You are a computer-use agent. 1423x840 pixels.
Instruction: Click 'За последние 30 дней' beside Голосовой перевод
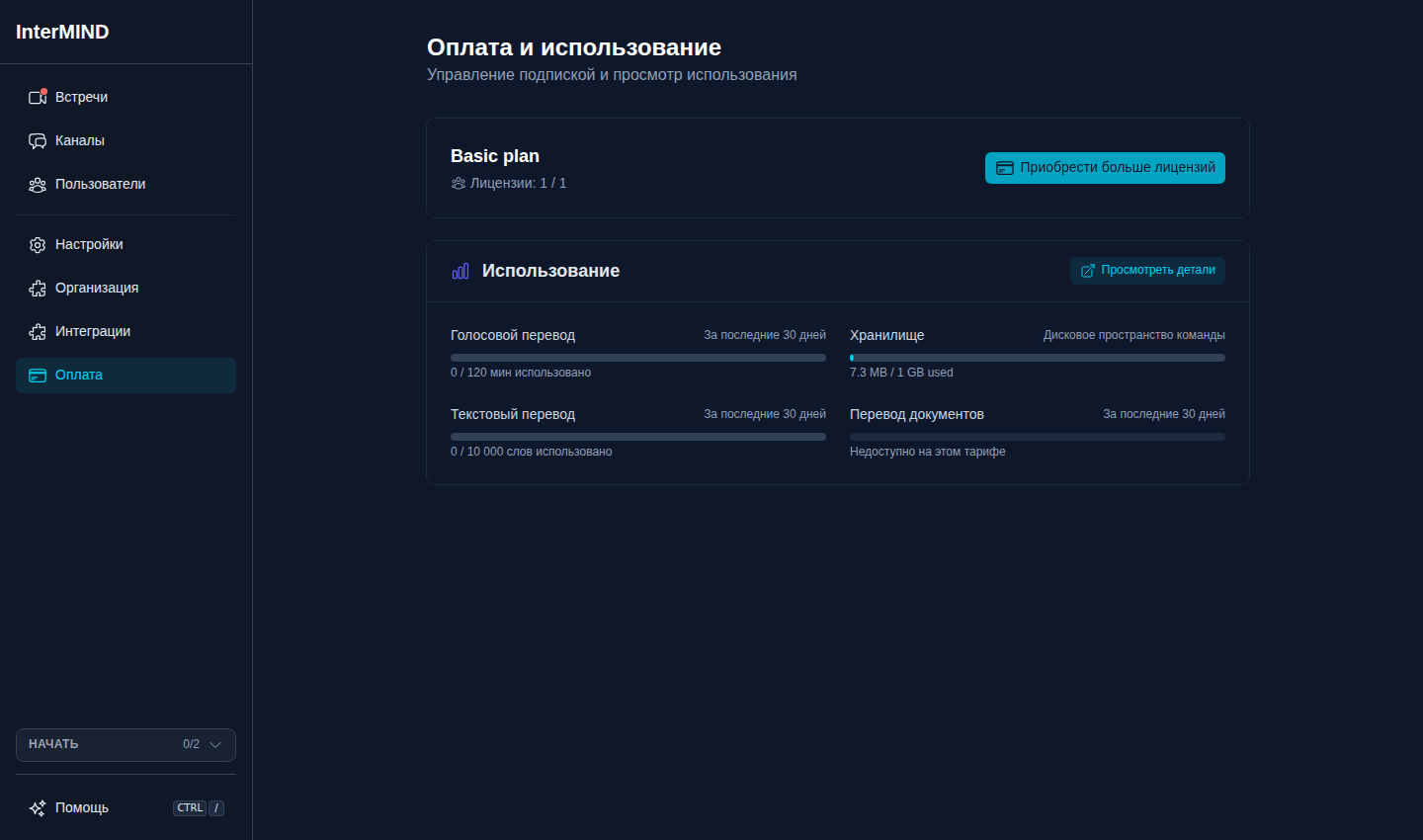[x=765, y=335]
